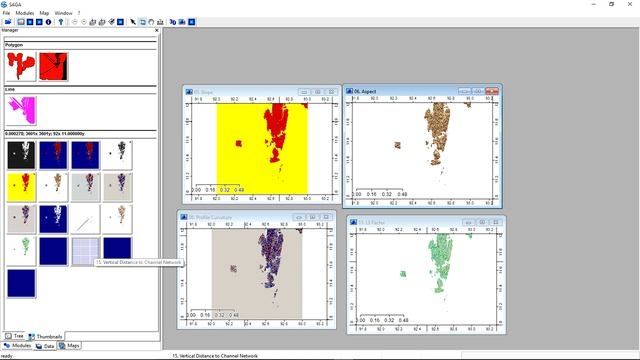Click the 'ready' status bar text
This screenshot has height=360, width=640.
[x=7, y=356]
